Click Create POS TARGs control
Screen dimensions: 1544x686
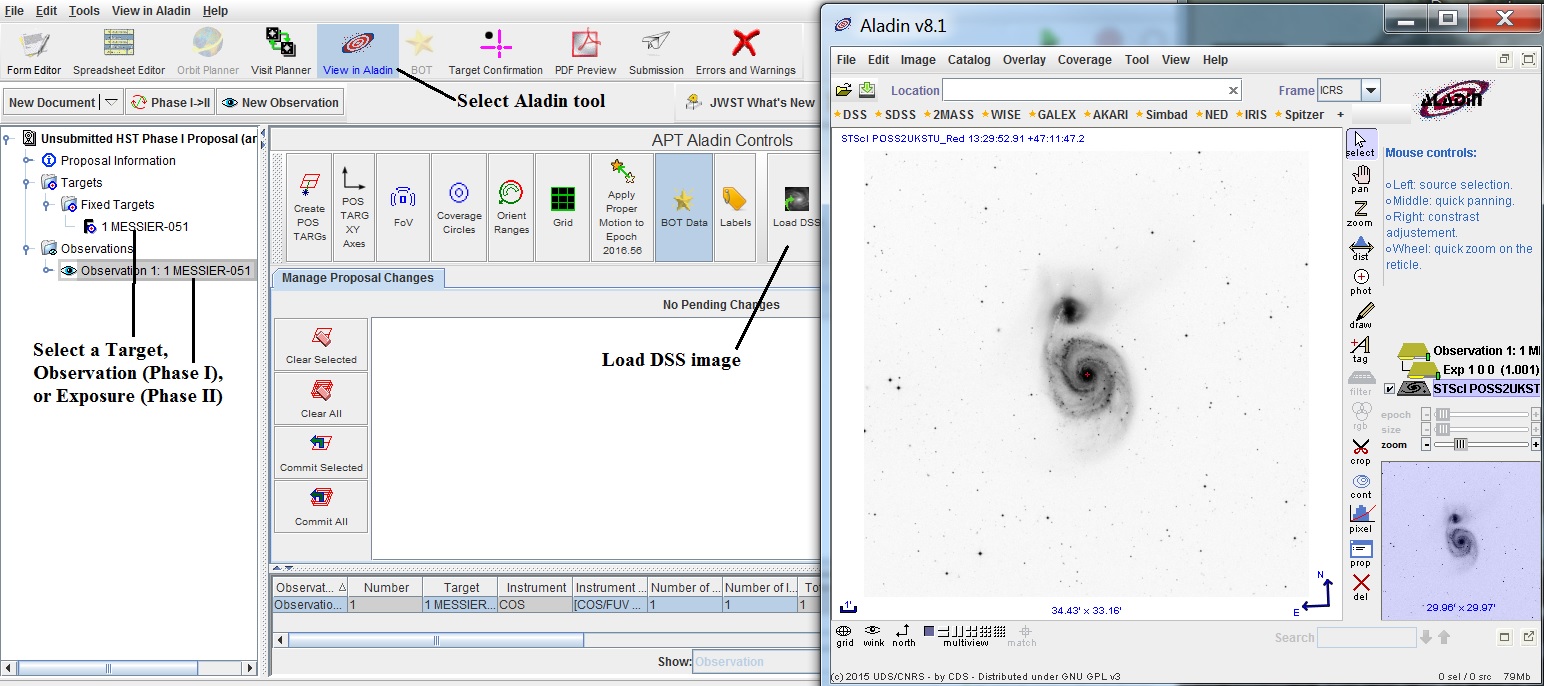coord(309,207)
